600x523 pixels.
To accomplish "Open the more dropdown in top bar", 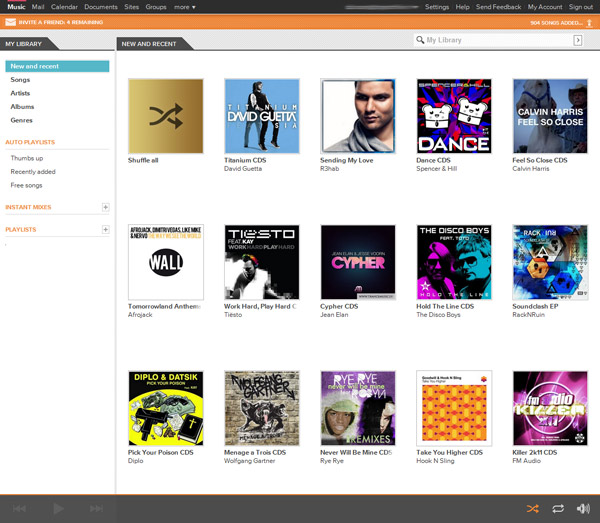I will (x=185, y=7).
